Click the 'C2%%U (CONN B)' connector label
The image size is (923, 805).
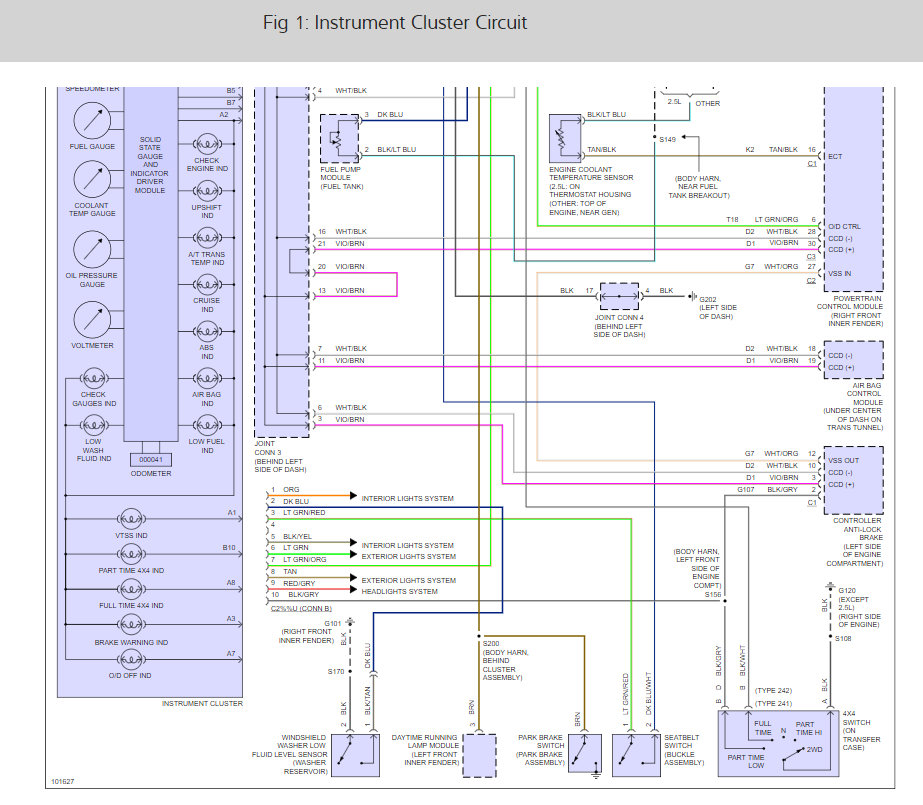301,608
